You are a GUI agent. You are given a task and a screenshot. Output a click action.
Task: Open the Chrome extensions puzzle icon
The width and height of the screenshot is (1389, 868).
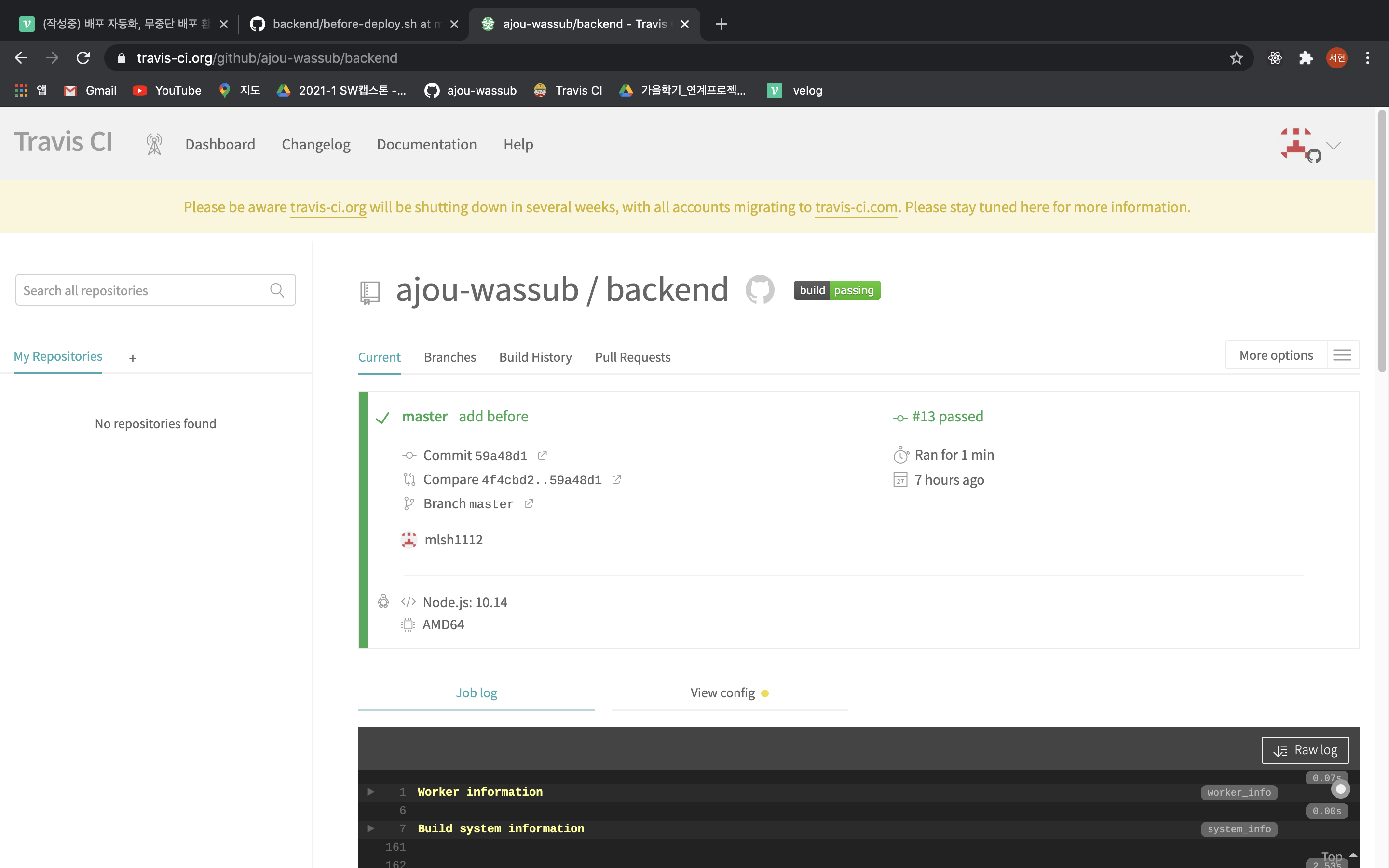point(1306,58)
